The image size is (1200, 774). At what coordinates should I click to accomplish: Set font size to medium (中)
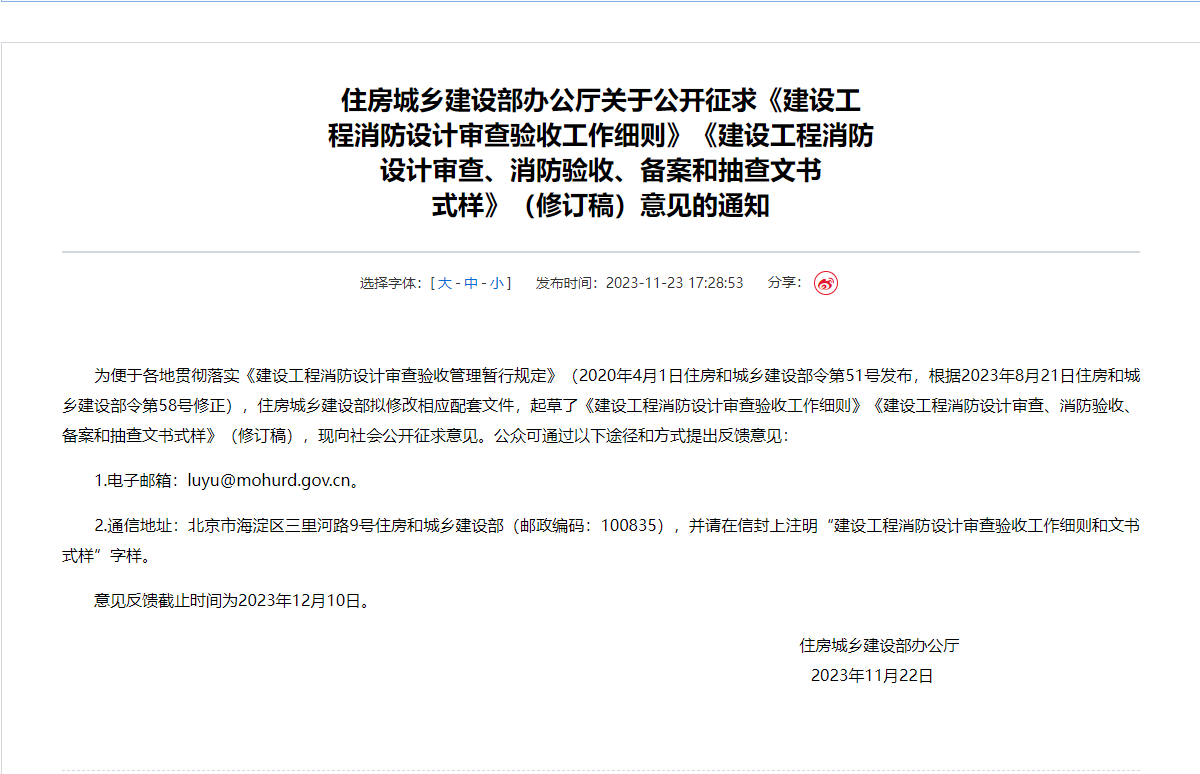(x=470, y=283)
